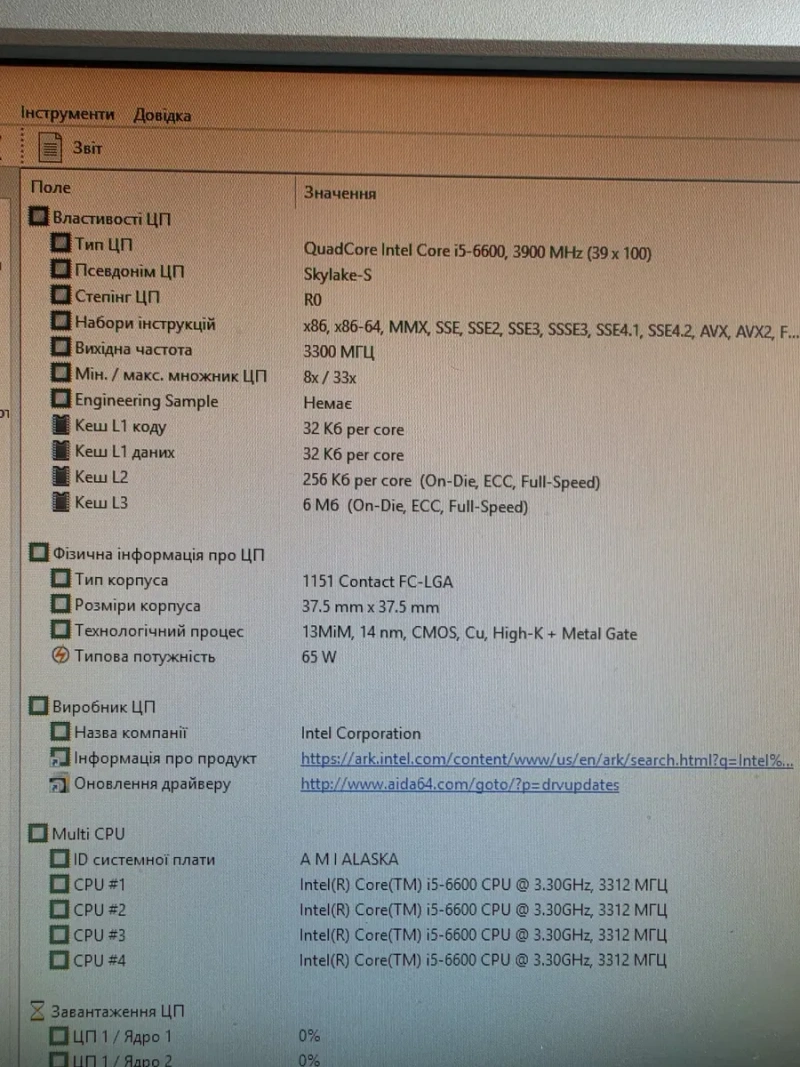Sort by the Значення column header

point(339,193)
